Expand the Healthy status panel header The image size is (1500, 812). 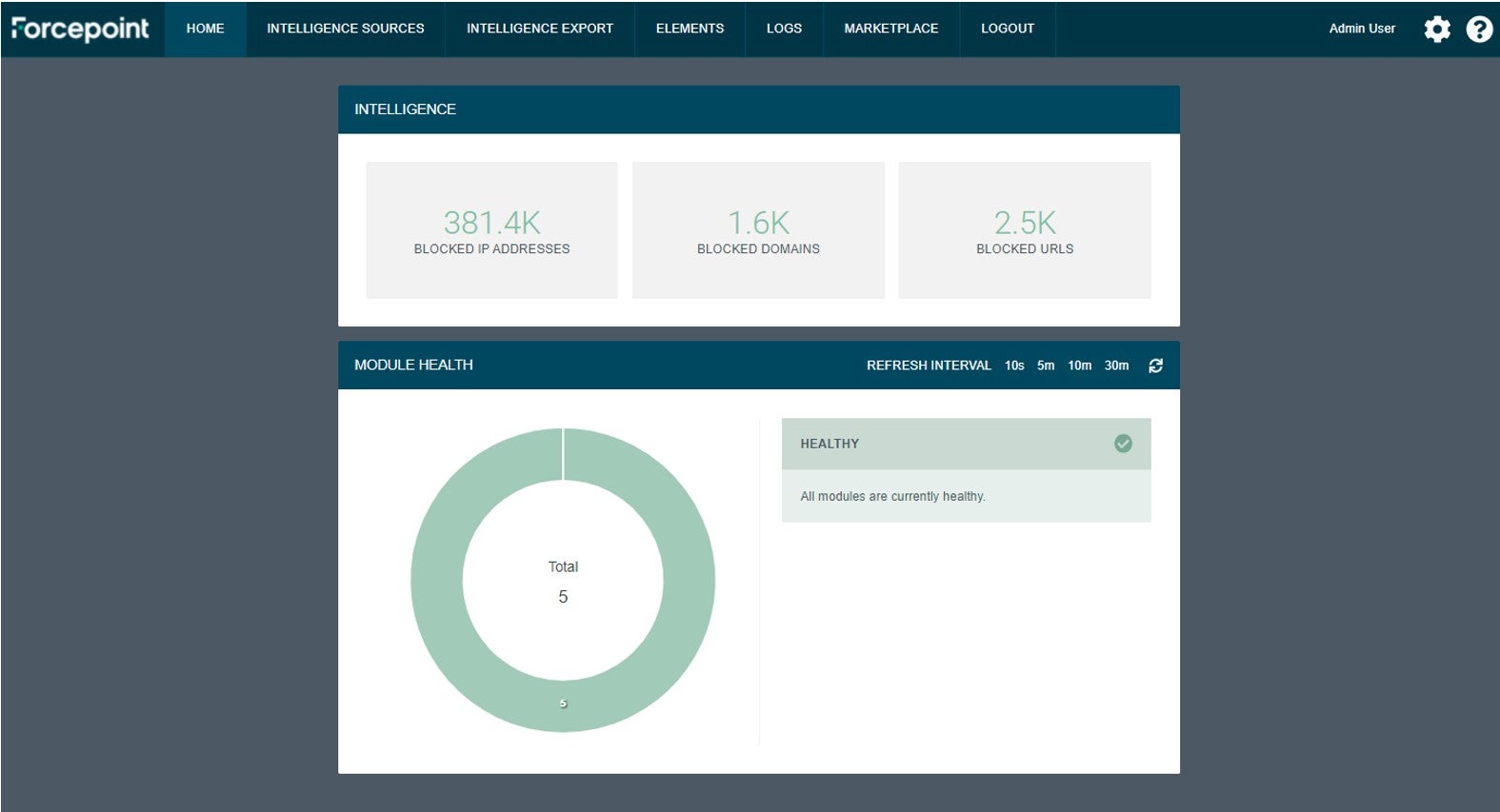(x=952, y=444)
